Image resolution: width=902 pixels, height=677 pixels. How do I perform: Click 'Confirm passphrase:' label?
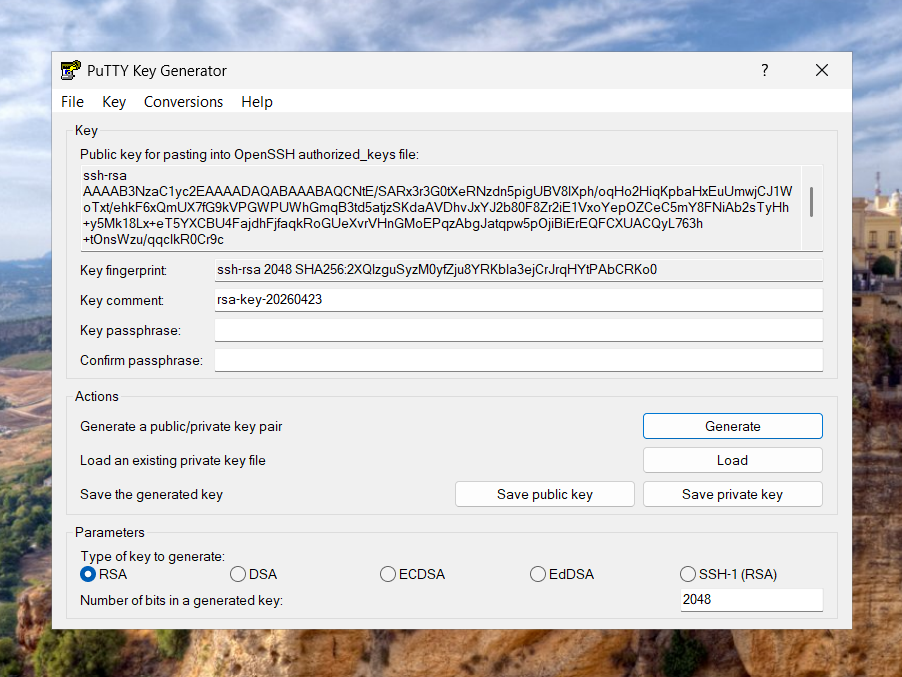pyautogui.click(x=142, y=360)
